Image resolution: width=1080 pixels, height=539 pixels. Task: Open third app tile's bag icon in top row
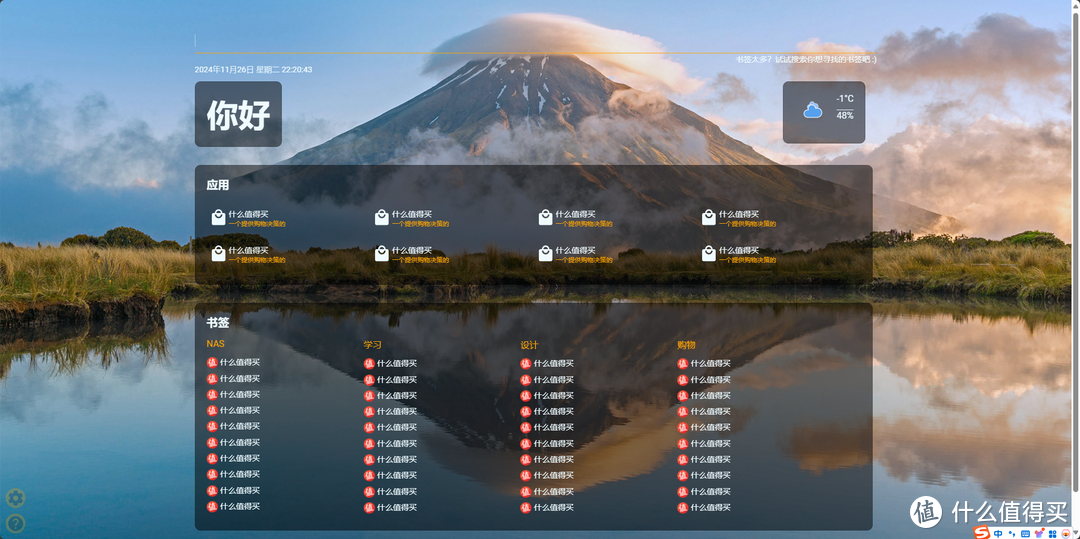click(x=546, y=218)
